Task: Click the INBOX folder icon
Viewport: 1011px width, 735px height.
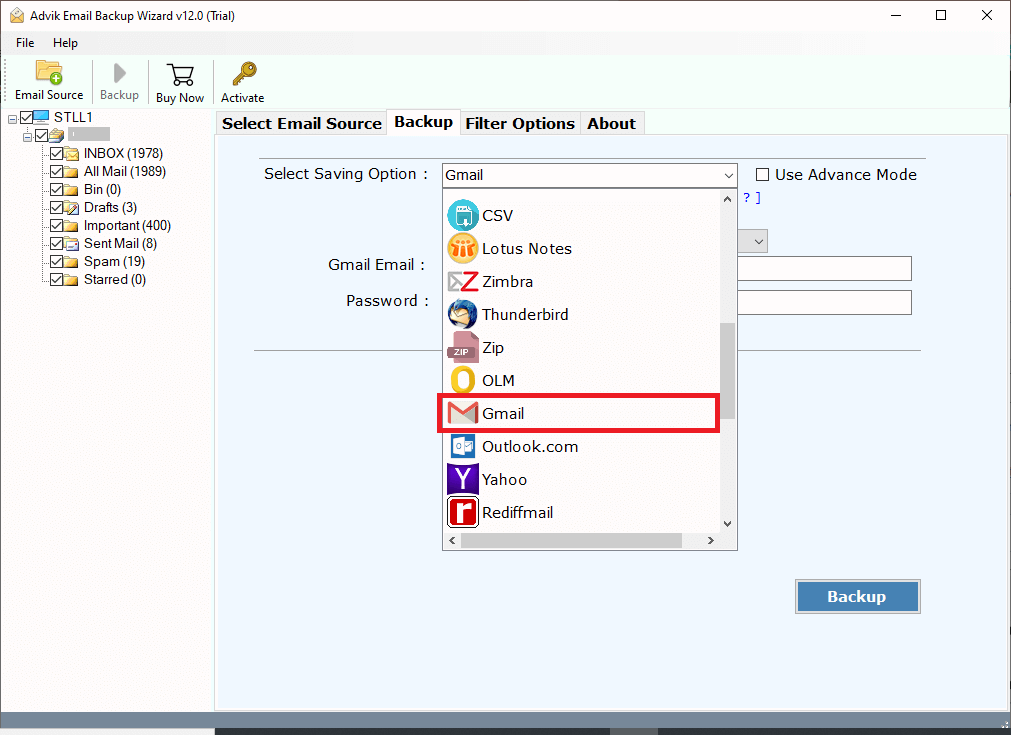Action: [72, 153]
